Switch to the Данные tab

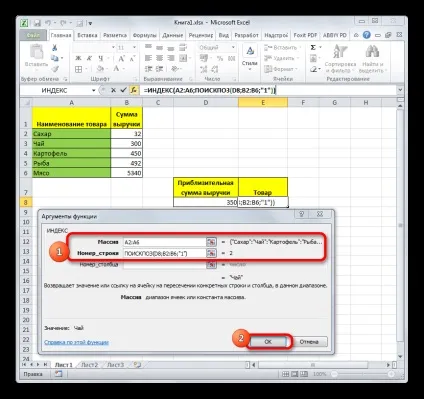(173, 35)
